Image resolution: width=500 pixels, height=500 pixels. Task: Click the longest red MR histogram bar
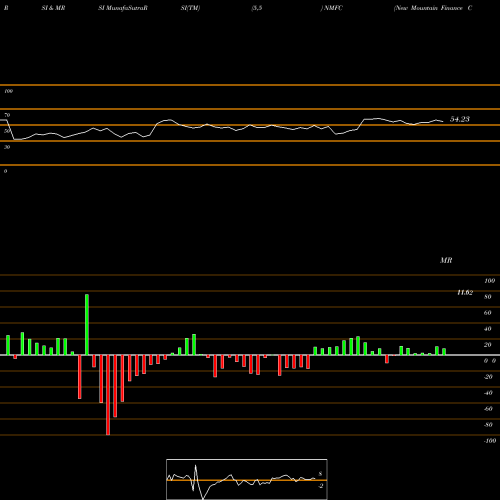(108, 395)
